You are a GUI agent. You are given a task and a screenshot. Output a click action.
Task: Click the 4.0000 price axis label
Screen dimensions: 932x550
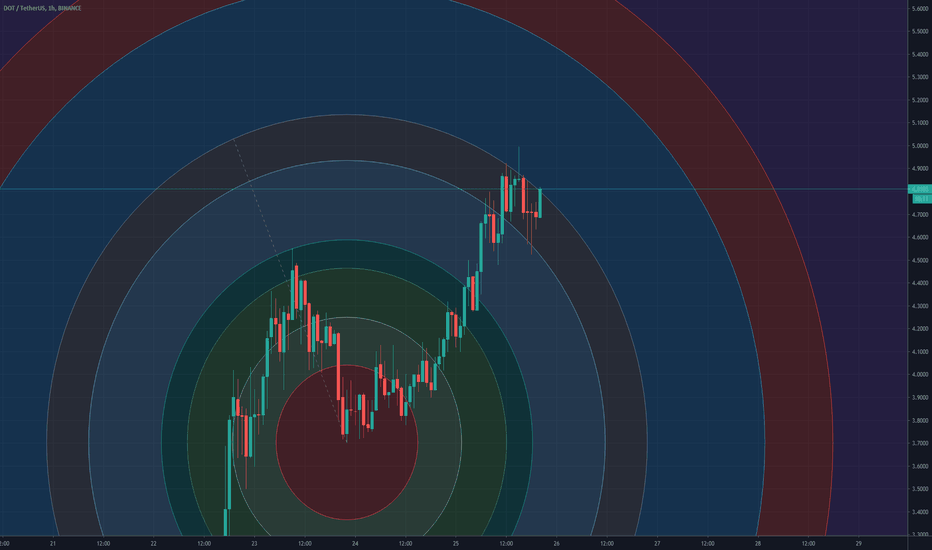pyautogui.click(x=920, y=375)
